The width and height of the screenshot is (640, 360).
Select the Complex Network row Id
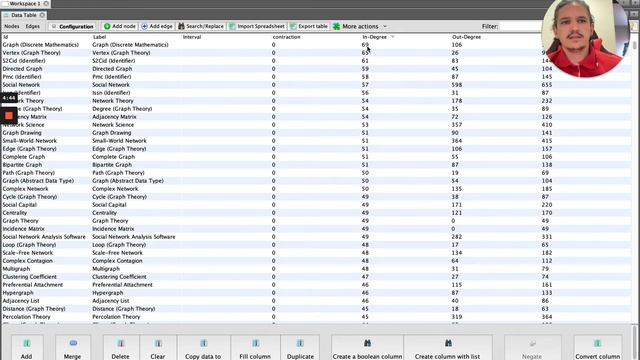pos(25,189)
